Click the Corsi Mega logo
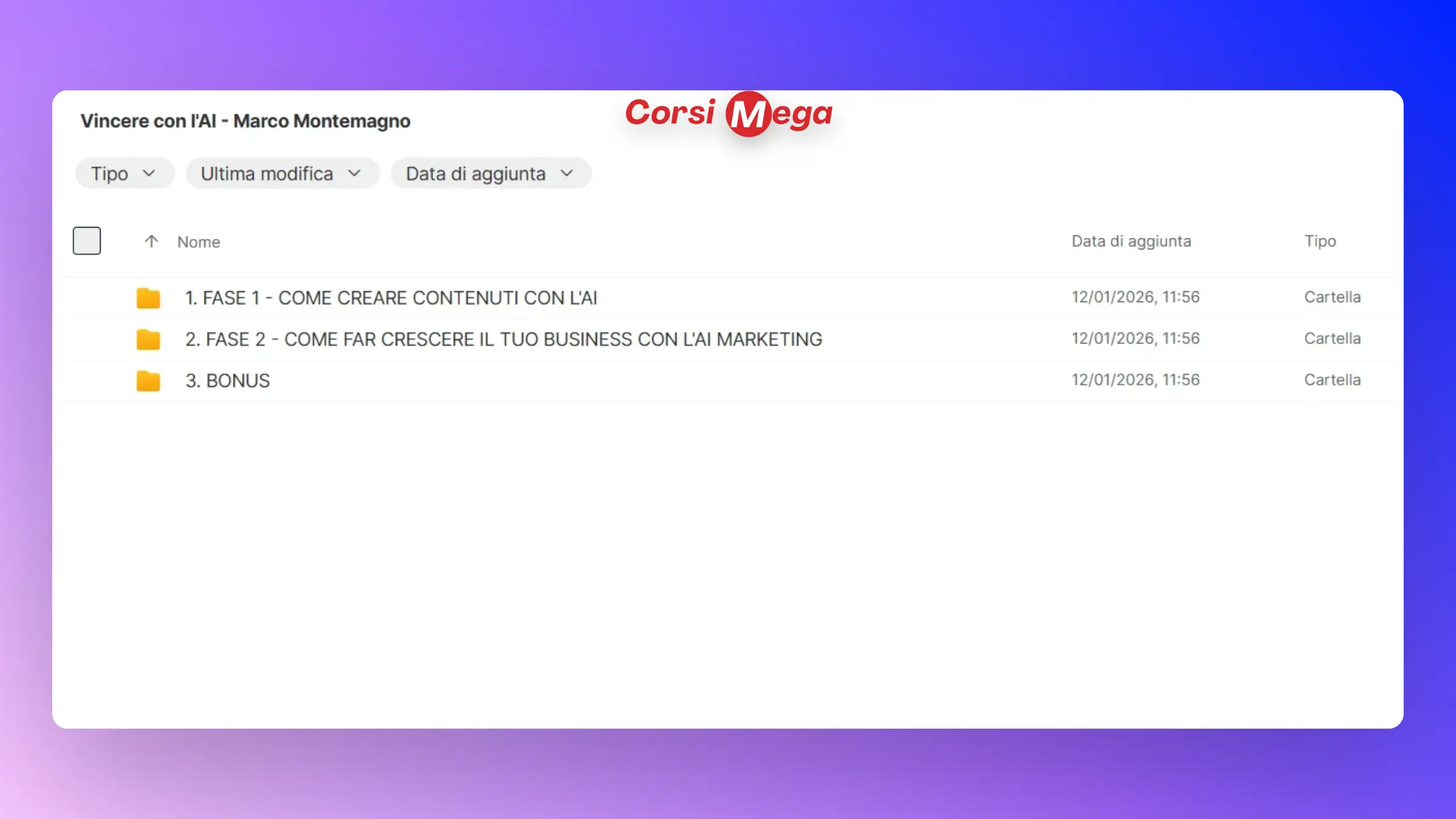The image size is (1456, 819). pyautogui.click(x=729, y=113)
